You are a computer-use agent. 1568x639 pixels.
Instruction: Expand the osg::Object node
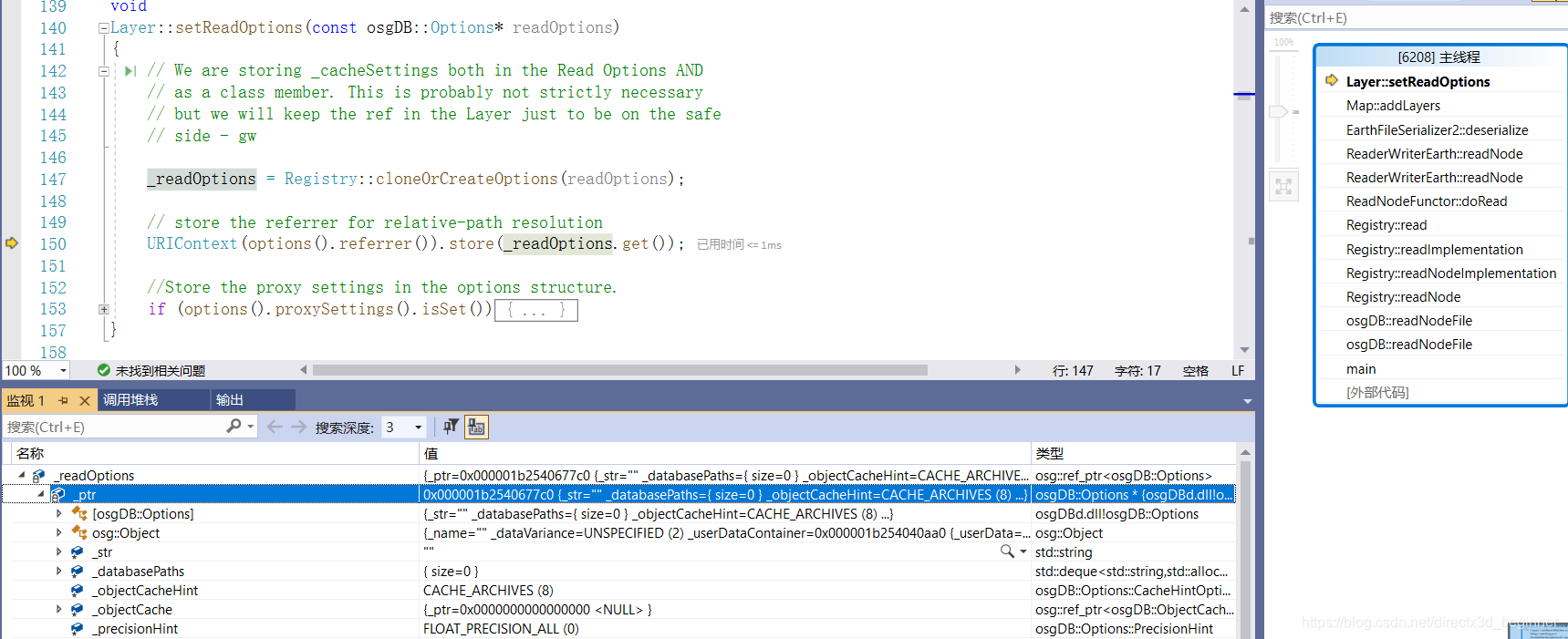click(59, 532)
